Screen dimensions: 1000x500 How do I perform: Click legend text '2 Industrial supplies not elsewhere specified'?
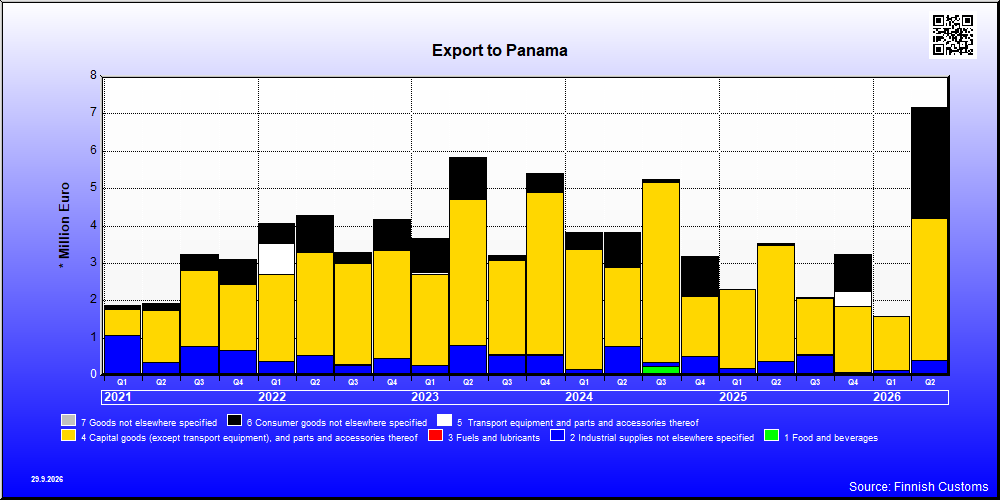[x=662, y=437]
